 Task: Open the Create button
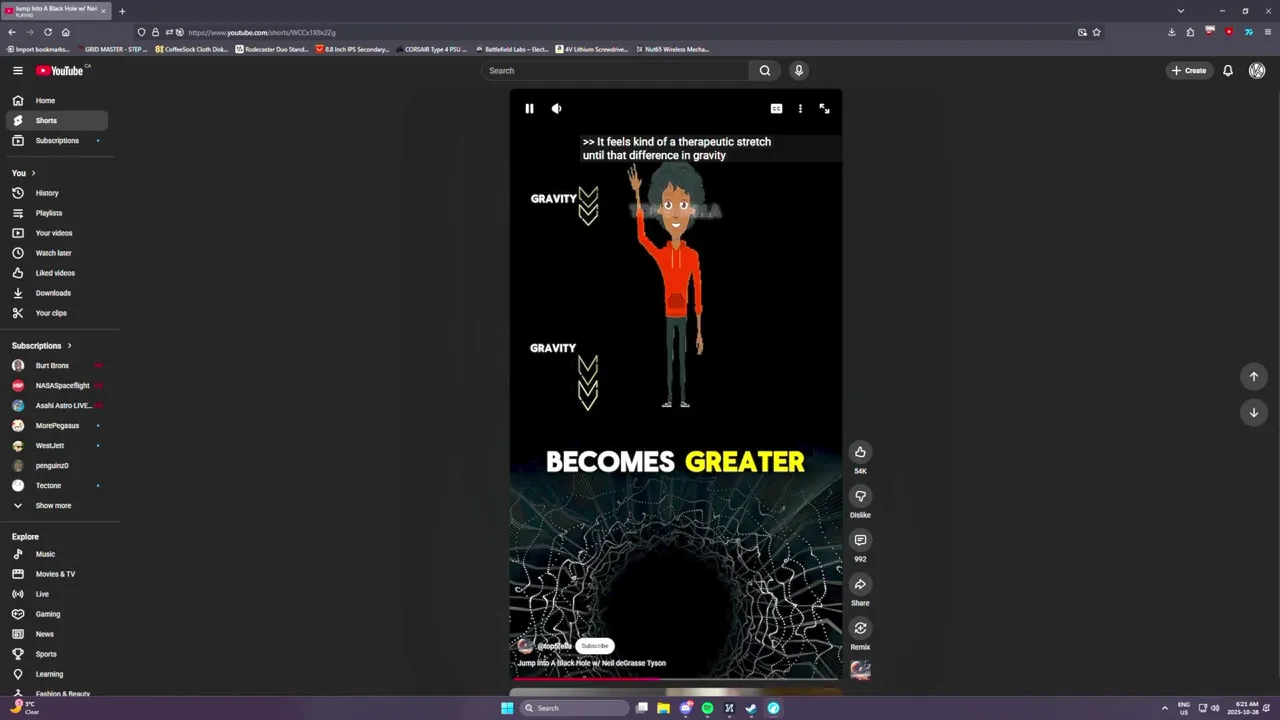[x=1189, y=70]
